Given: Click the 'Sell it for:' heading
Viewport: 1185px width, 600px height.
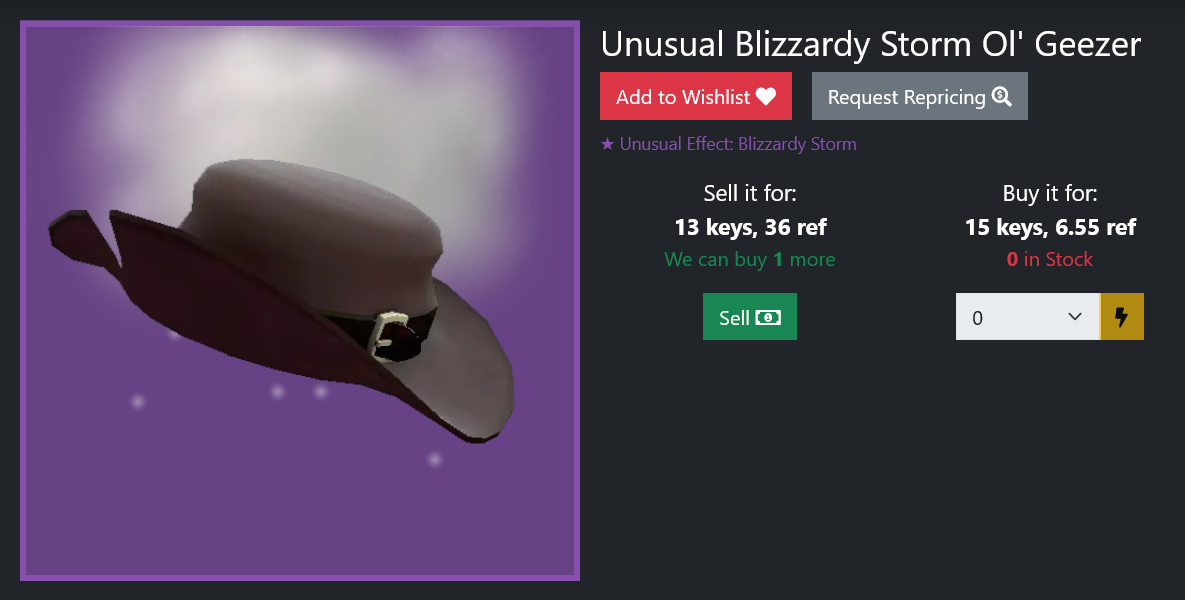Looking at the screenshot, I should pyautogui.click(x=750, y=193).
